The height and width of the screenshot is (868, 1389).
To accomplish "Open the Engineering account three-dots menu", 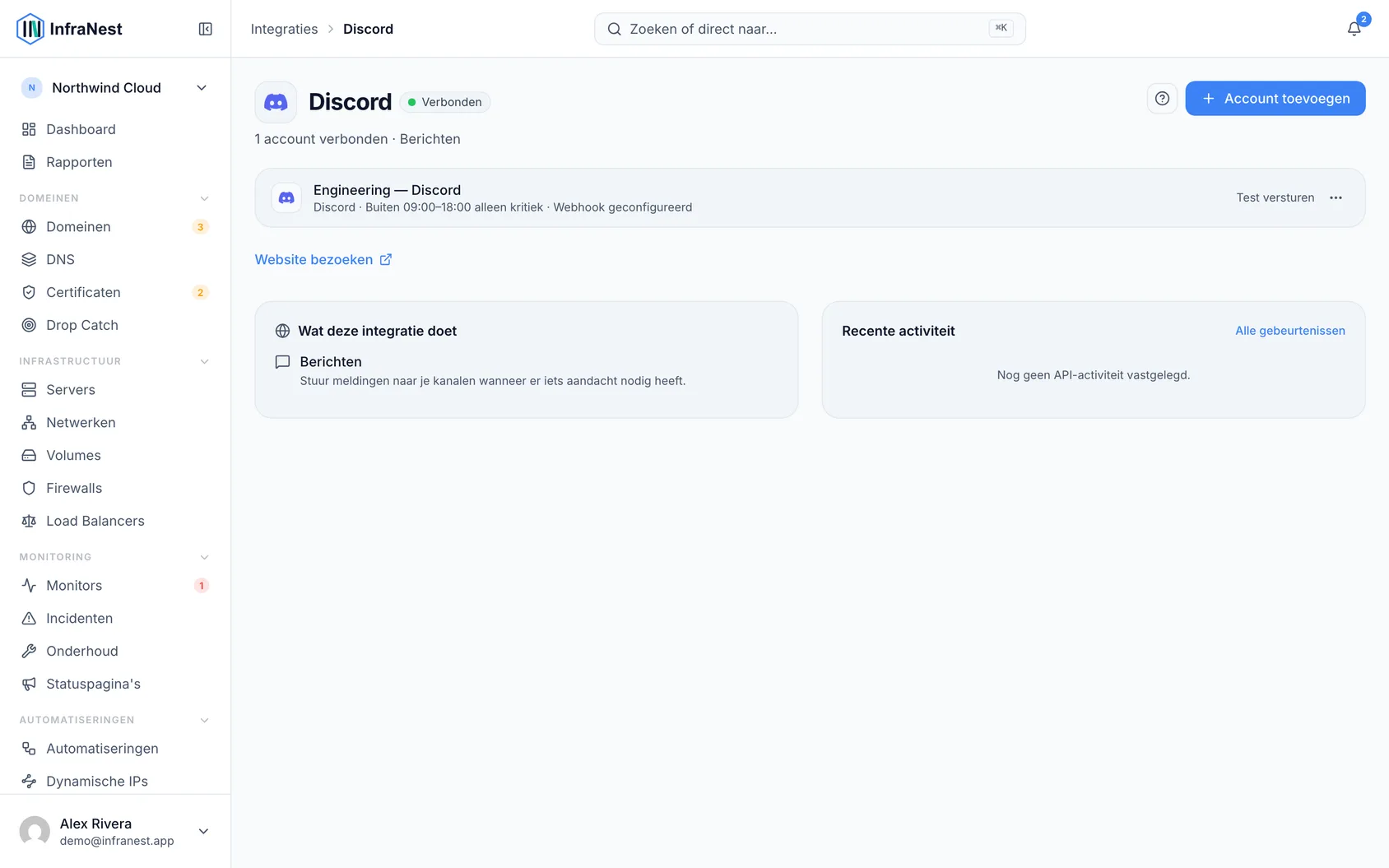I will (x=1336, y=197).
